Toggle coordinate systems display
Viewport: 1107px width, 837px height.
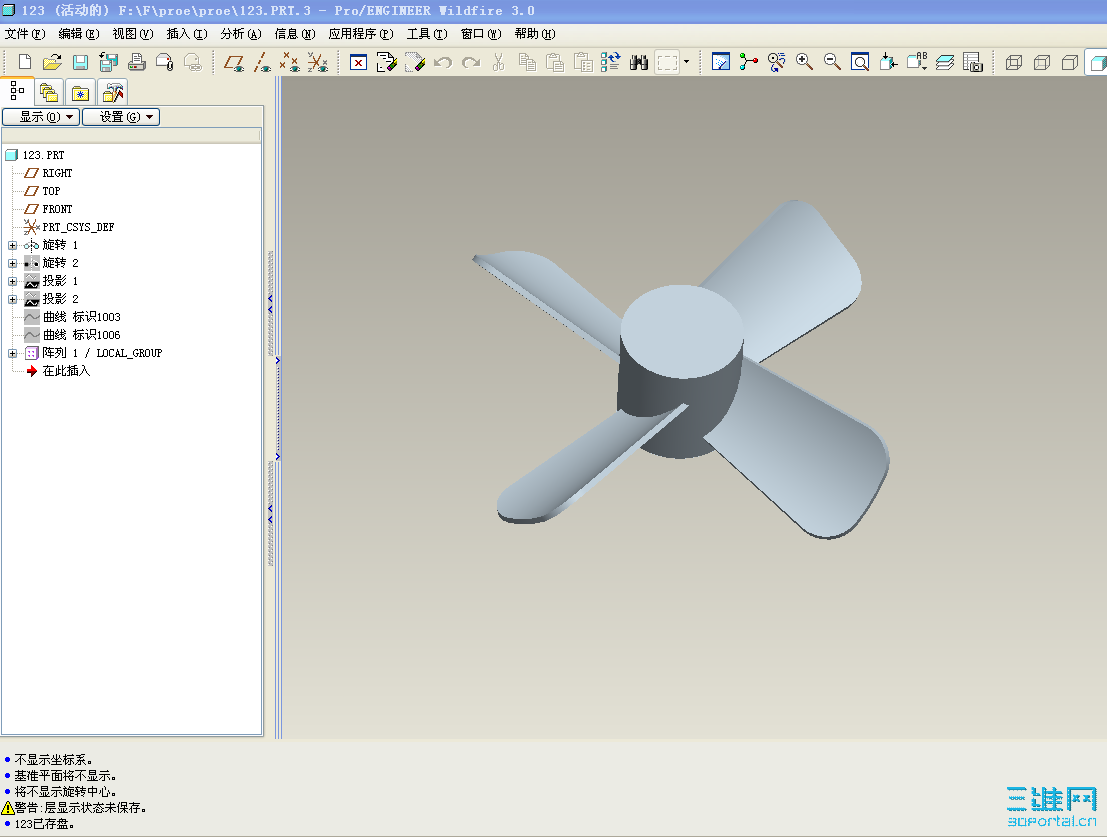click(x=318, y=62)
